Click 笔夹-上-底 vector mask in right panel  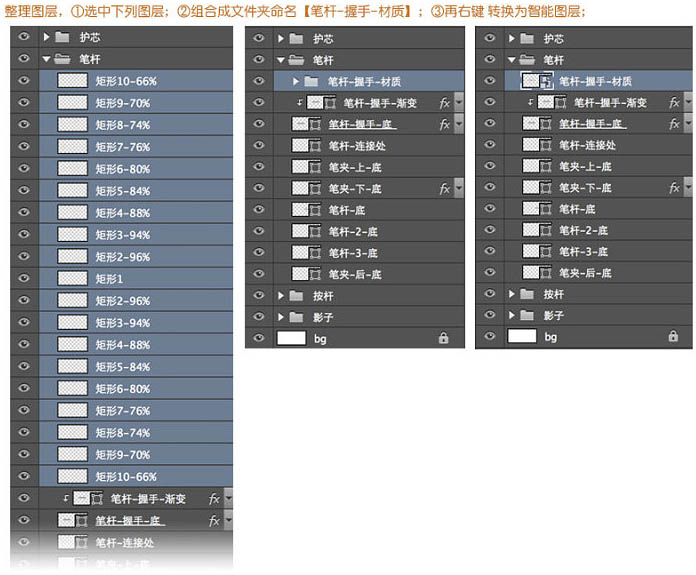546,167
